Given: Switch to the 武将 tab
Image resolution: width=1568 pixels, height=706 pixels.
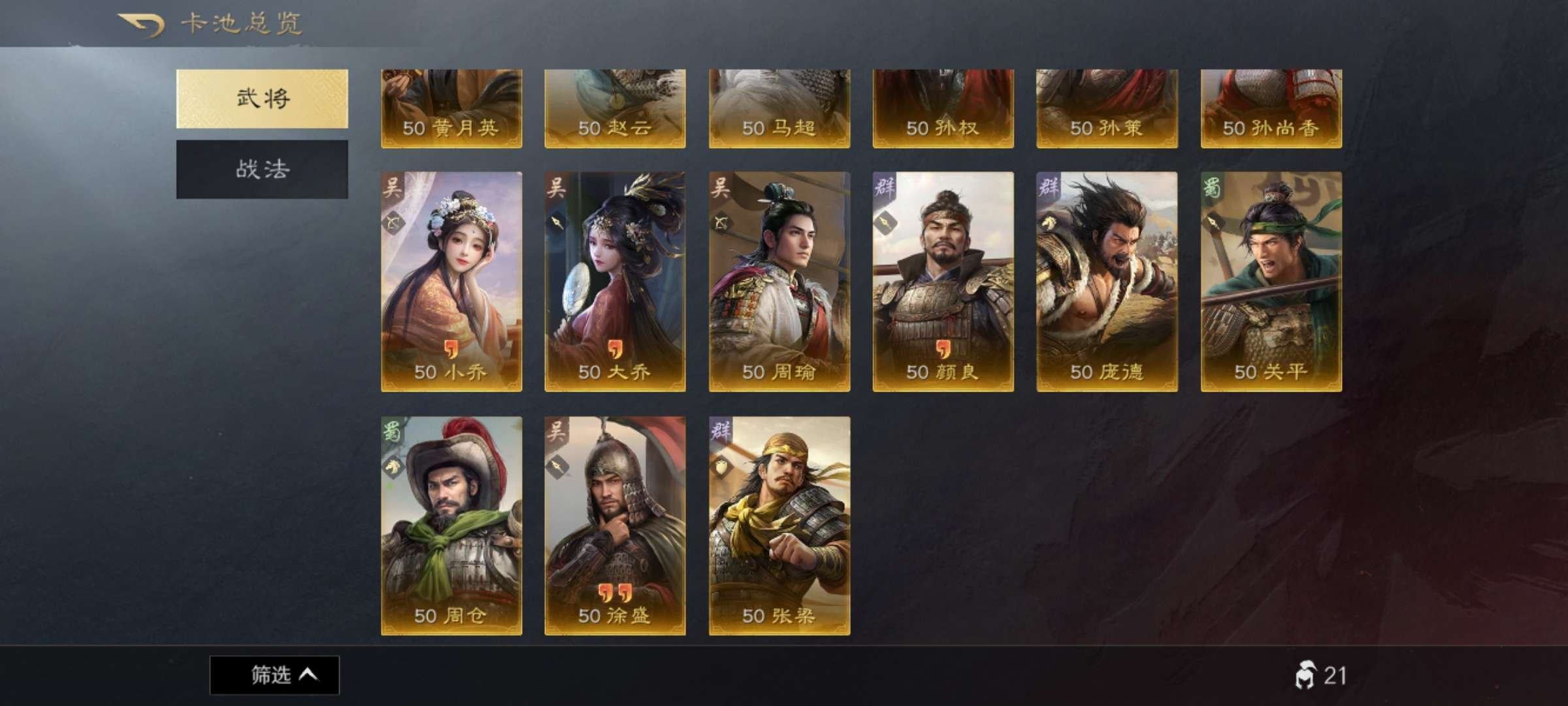Looking at the screenshot, I should pyautogui.click(x=262, y=99).
